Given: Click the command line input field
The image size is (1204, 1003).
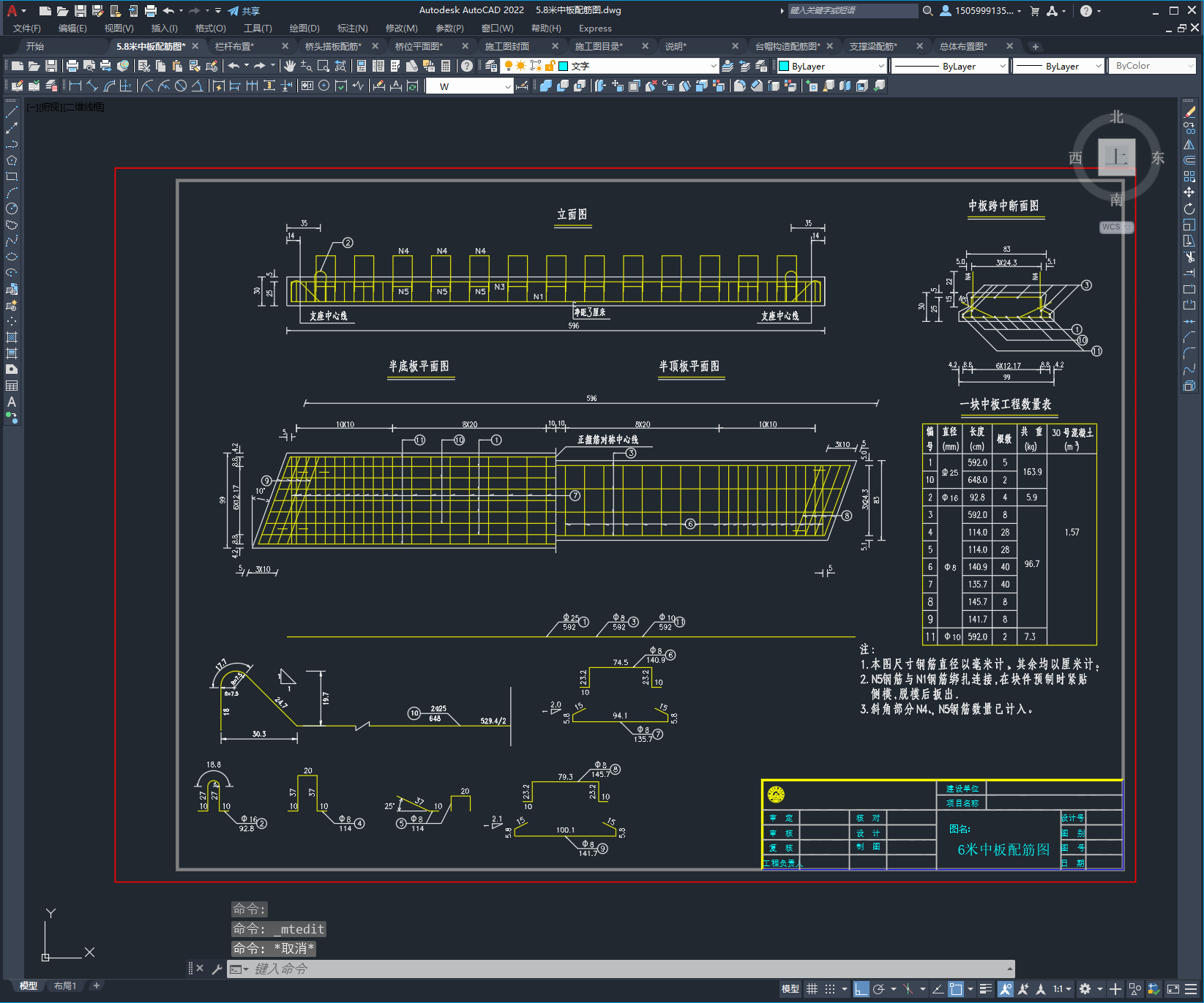Looking at the screenshot, I should click(x=622, y=969).
